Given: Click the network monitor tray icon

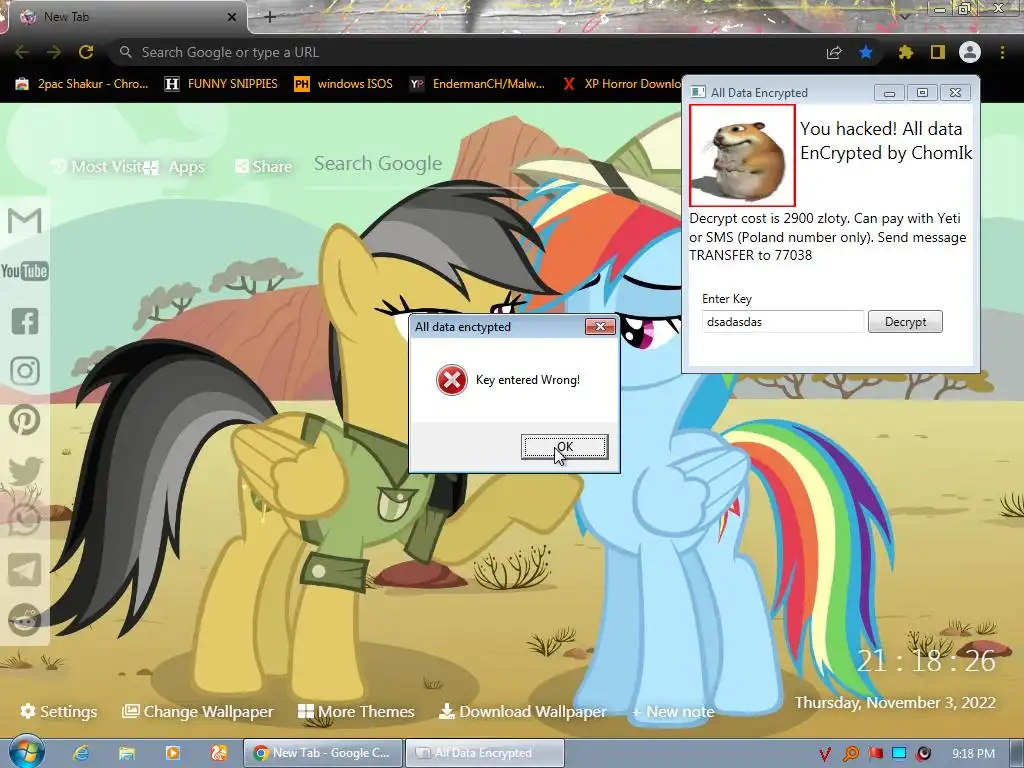Looking at the screenshot, I should coord(899,754).
